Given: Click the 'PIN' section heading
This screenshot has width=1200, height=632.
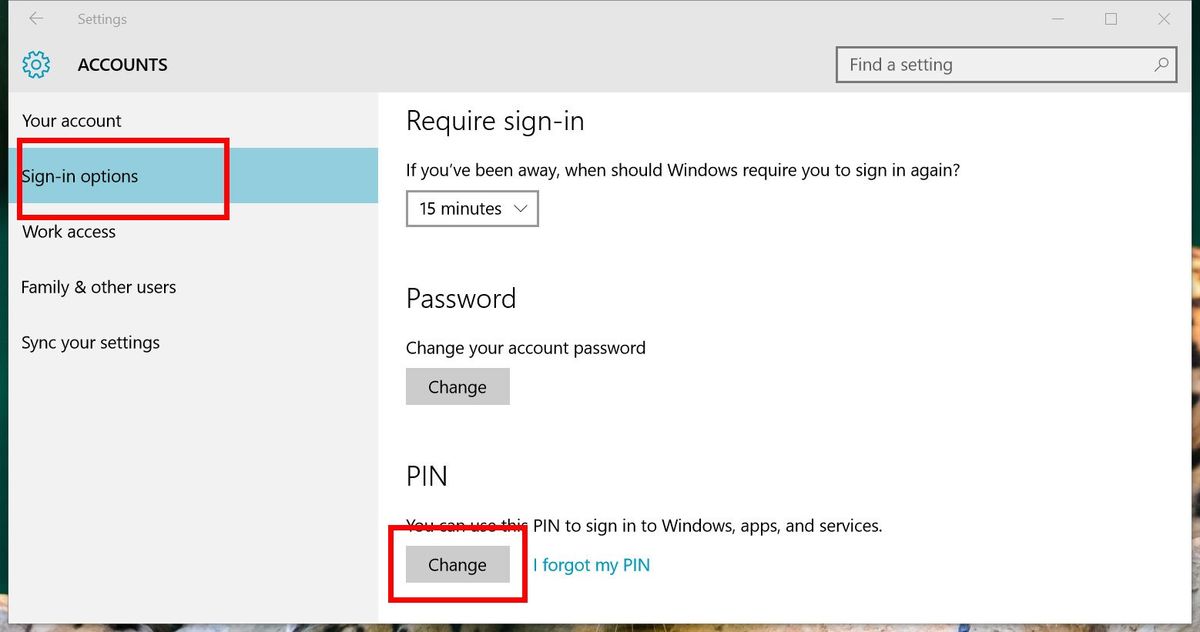Looking at the screenshot, I should click(426, 476).
